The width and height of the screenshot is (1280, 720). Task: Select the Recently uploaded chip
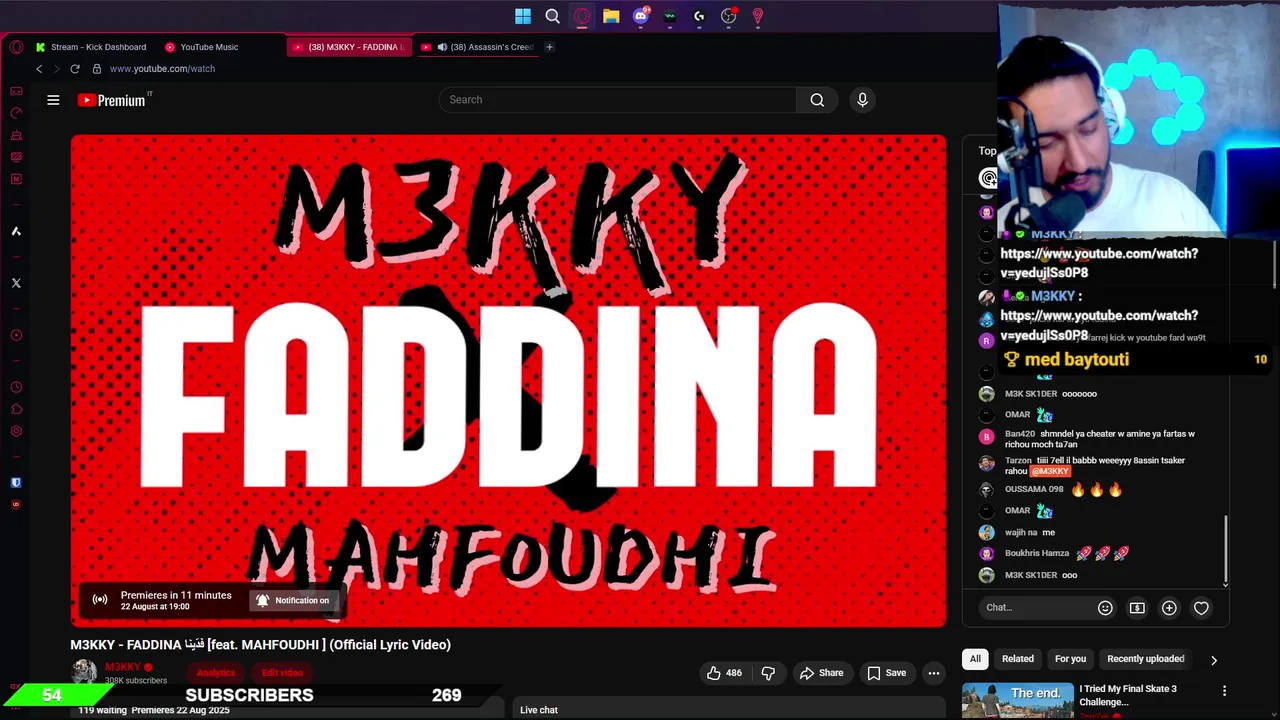click(x=1146, y=659)
